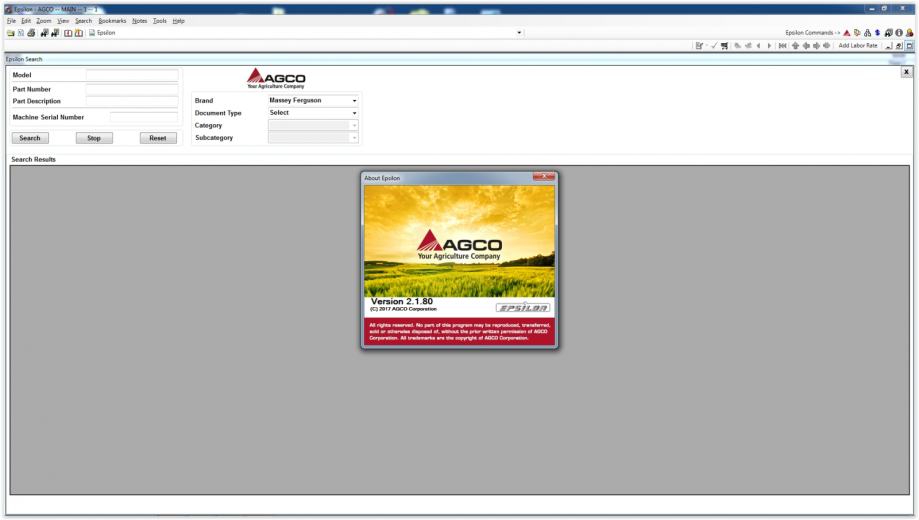Viewport: 919px width, 520px height.
Task: Click the Reset button
Action: [158, 138]
